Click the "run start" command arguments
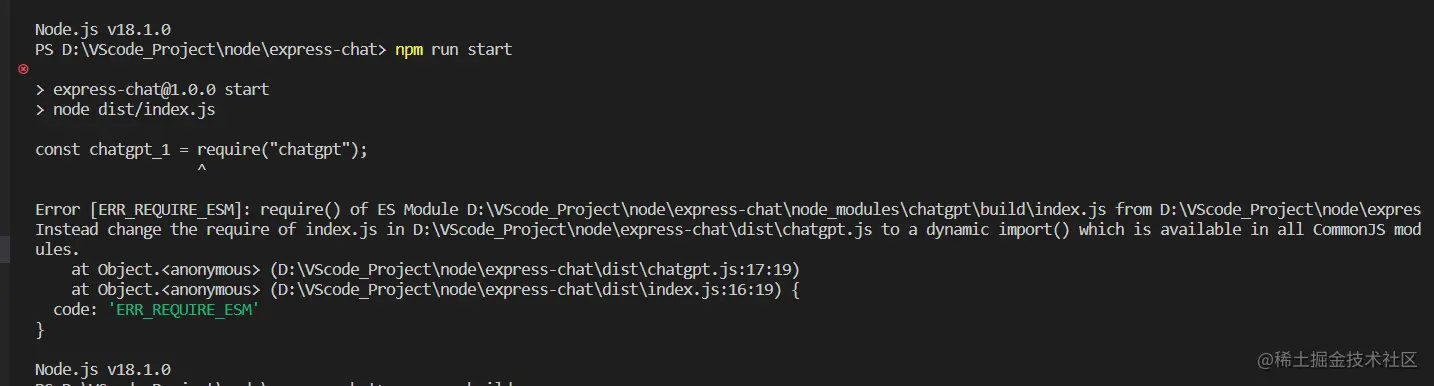This screenshot has width=1434, height=386. click(x=471, y=49)
